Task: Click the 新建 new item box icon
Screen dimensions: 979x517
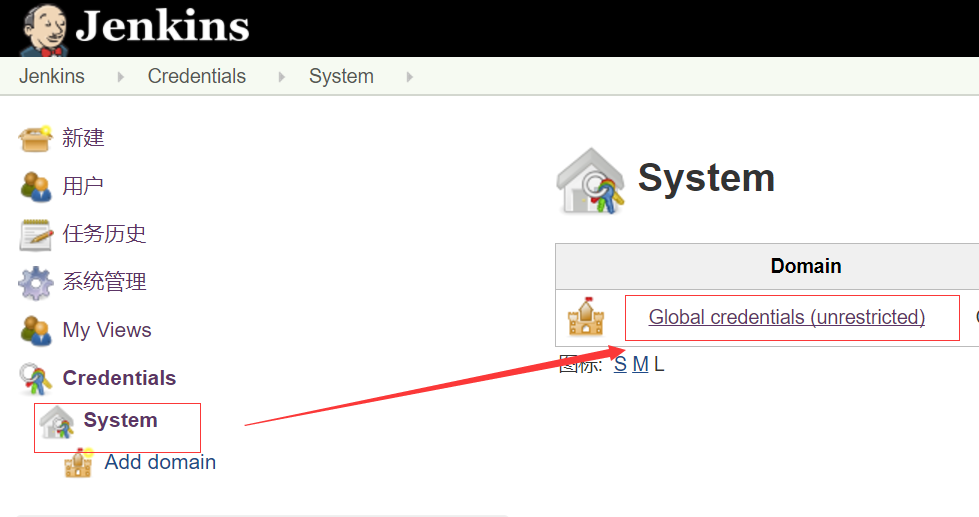Action: (36, 138)
